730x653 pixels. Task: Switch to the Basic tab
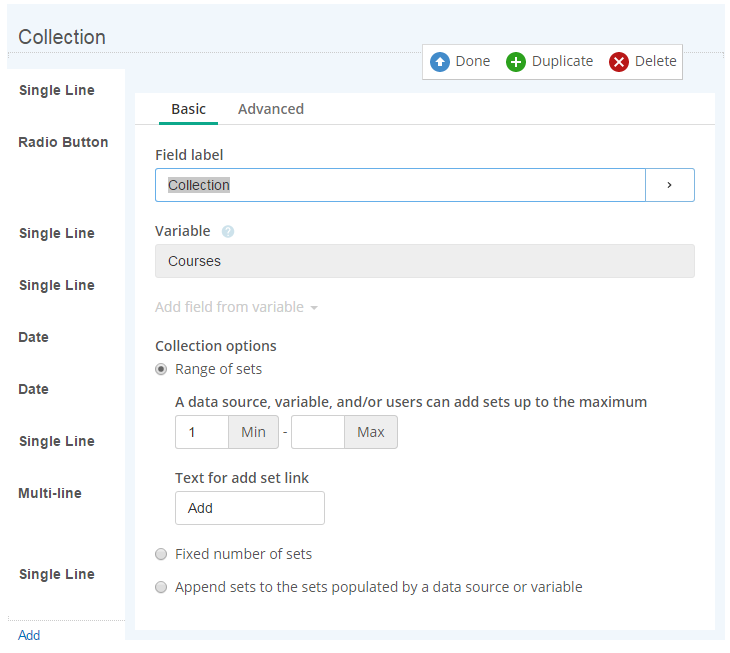(x=189, y=109)
